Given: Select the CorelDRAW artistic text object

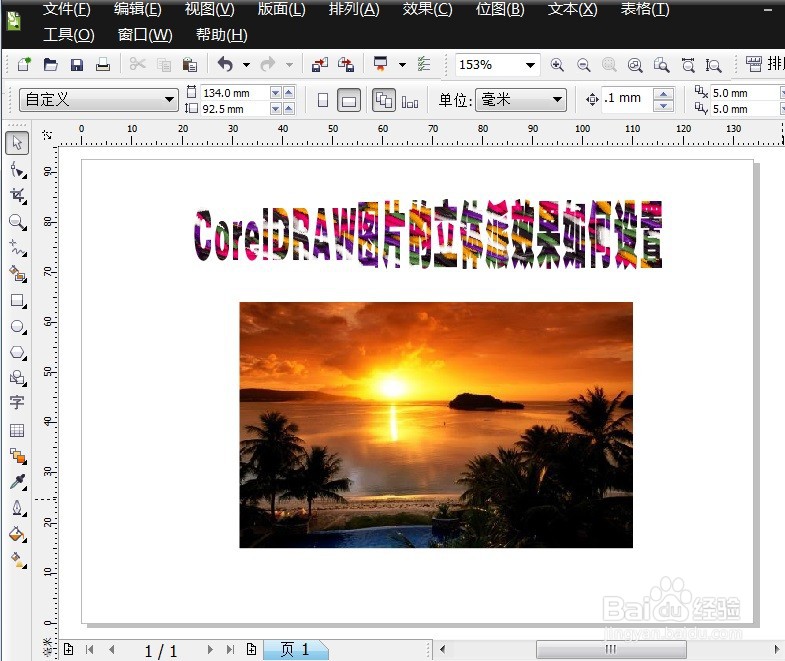Looking at the screenshot, I should pyautogui.click(x=428, y=234).
